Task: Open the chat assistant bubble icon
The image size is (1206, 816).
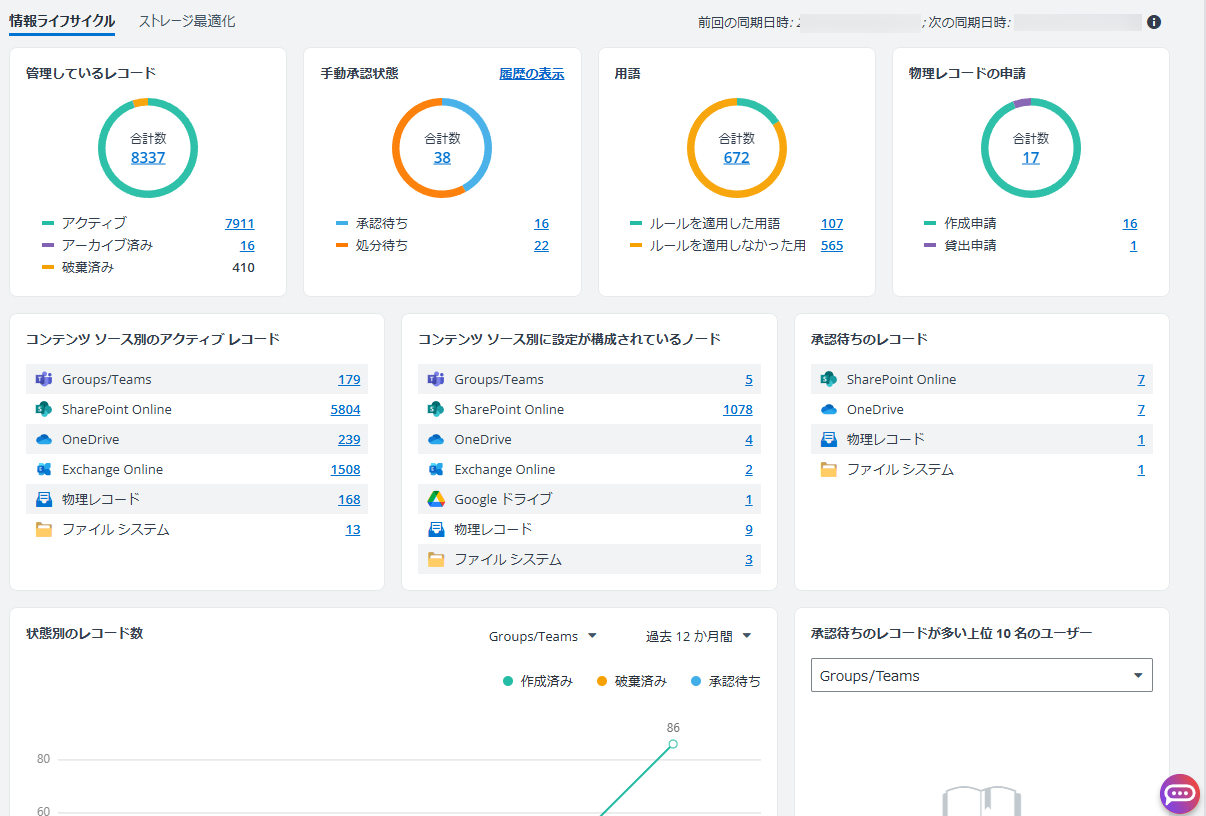Action: point(1180,793)
